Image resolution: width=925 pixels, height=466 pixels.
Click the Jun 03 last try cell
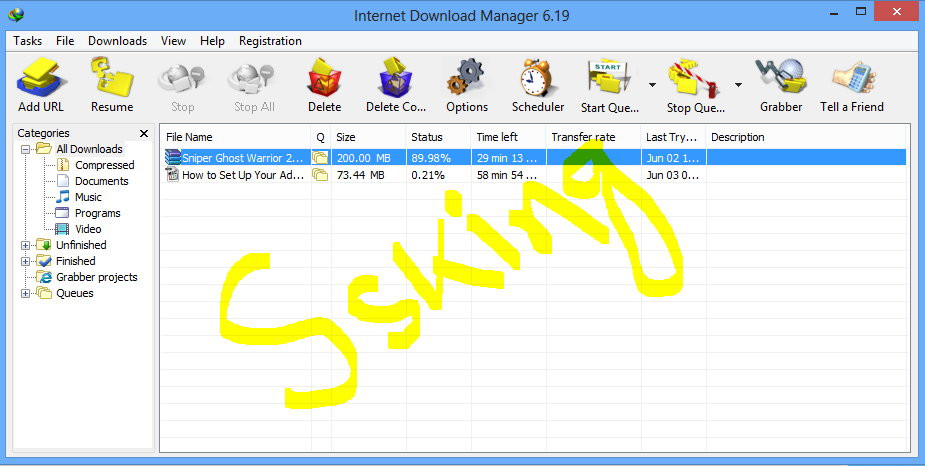[672, 175]
